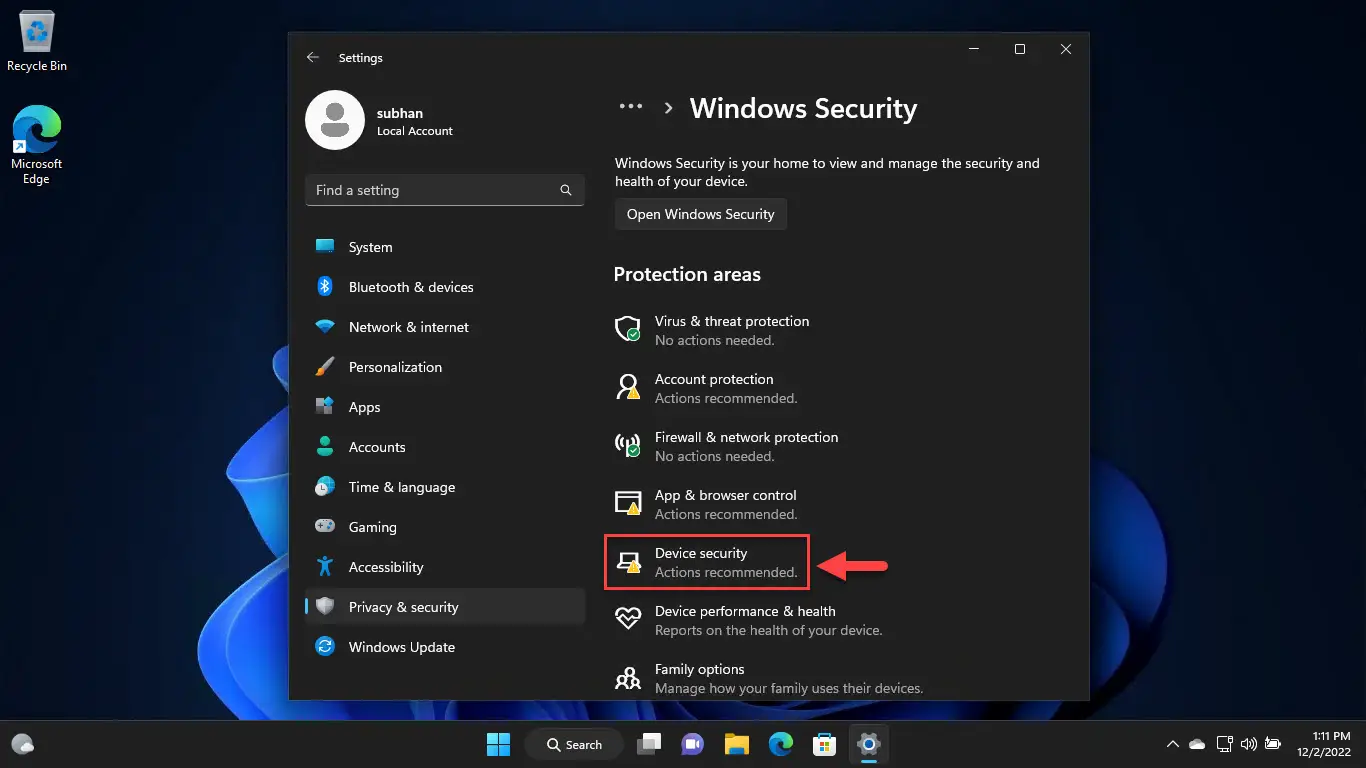Switch to Personalization settings
Viewport: 1366px width, 768px height.
coord(445,366)
